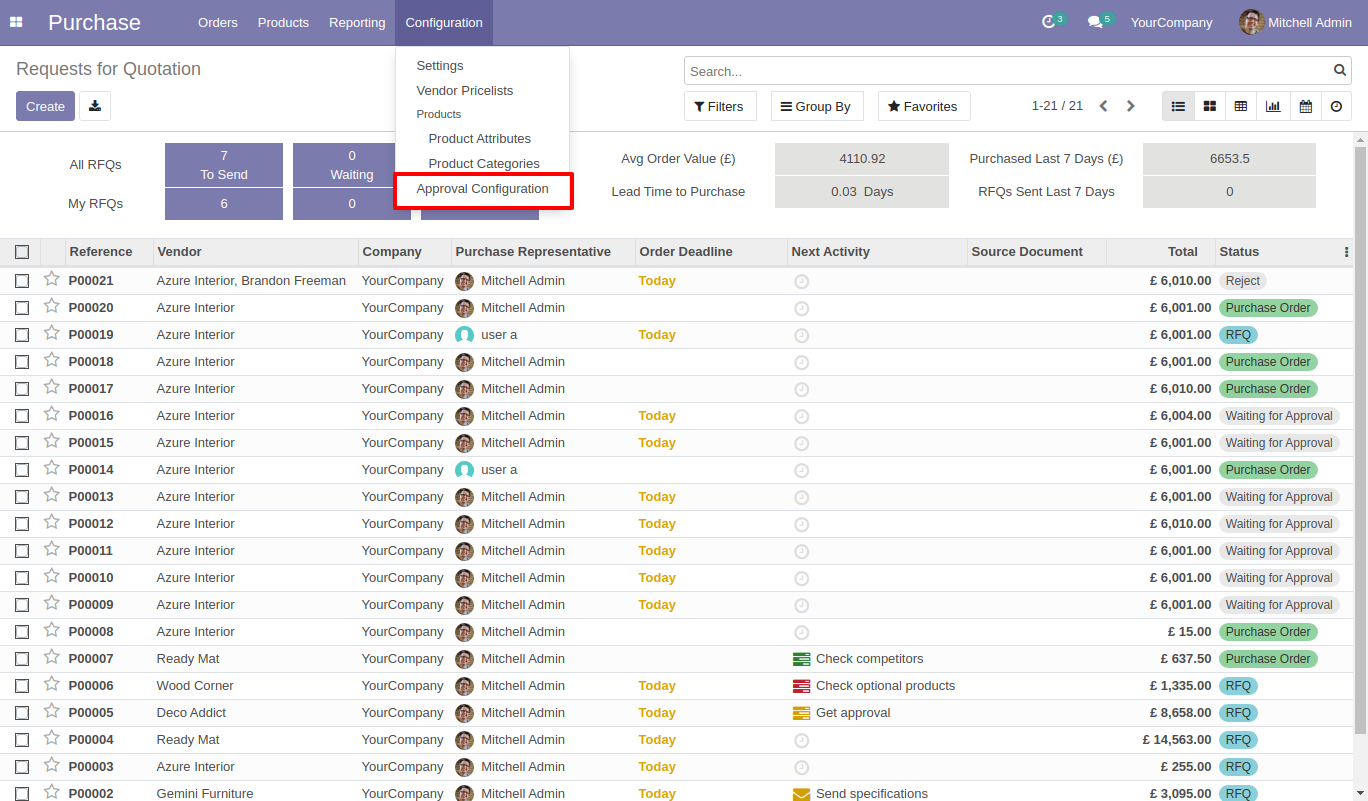Tick the checkbox for P00006
This screenshot has width=1368, height=801.
coord(22,686)
